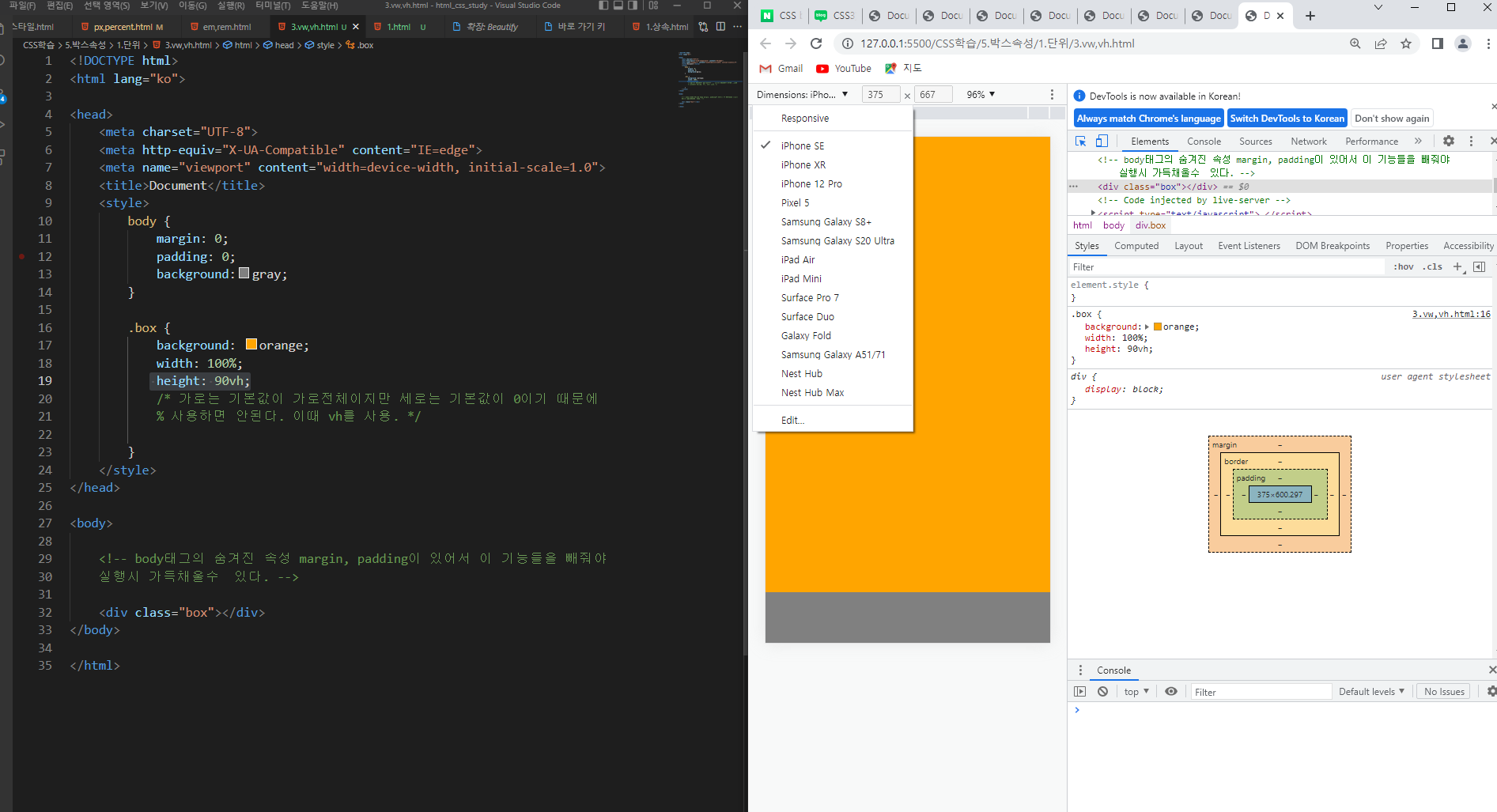Click the Chrome address bar URL
Image resolution: width=1497 pixels, height=812 pixels.
click(997, 43)
